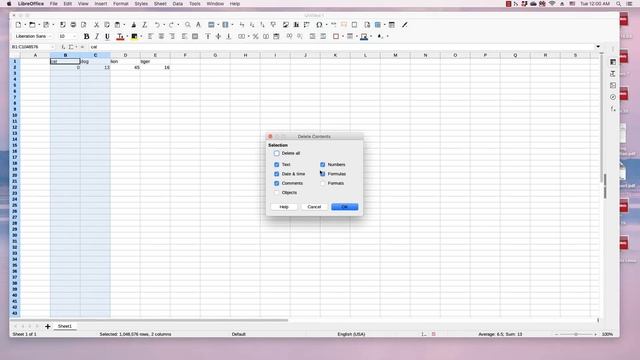Click Spotlight search icon in menu bar
640x360 pixels.
[x=619, y=4]
